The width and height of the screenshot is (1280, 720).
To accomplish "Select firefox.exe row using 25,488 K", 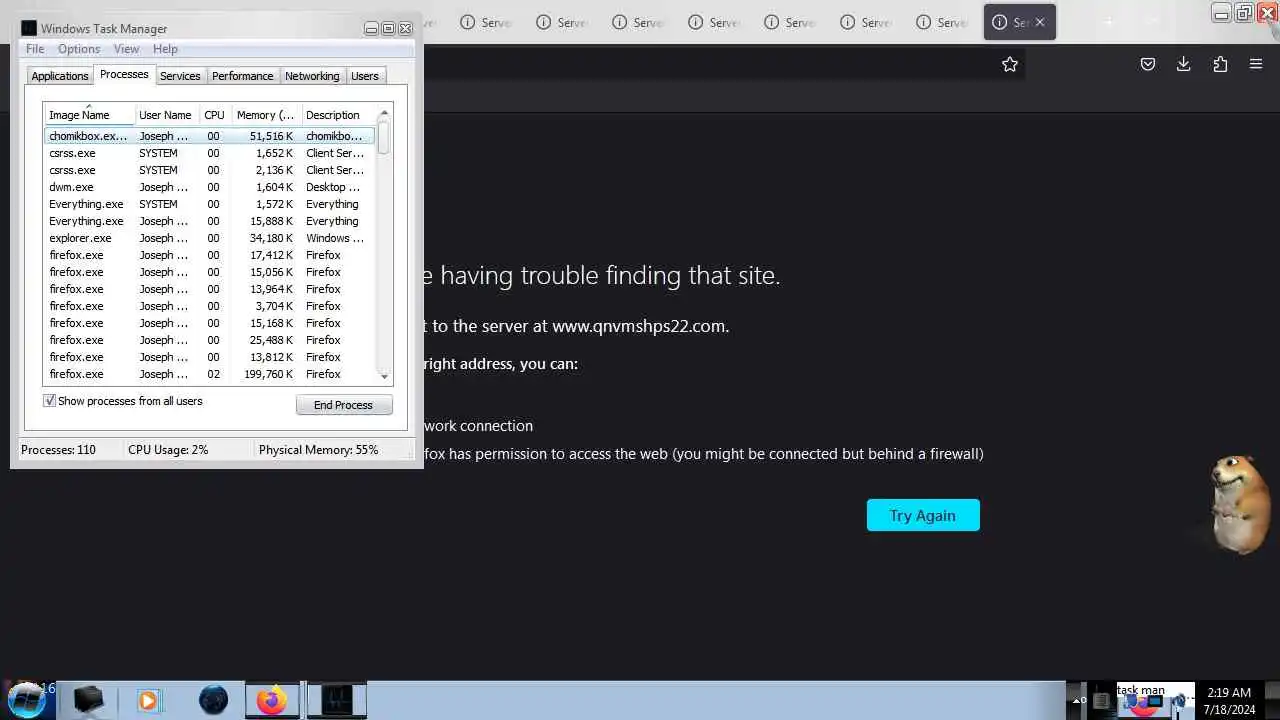I will pyautogui.click(x=209, y=340).
